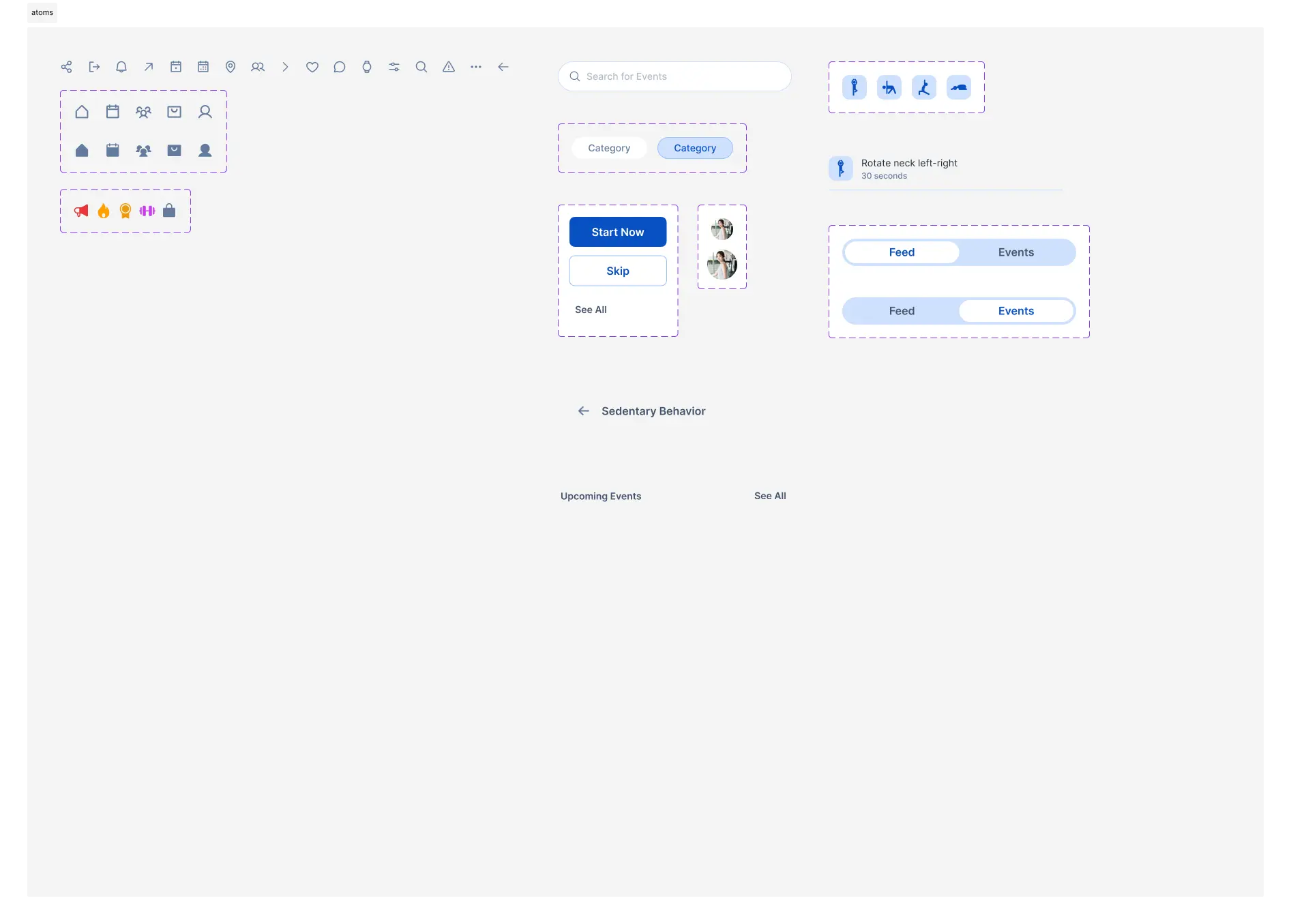Select the filled home nav icon

(82, 150)
